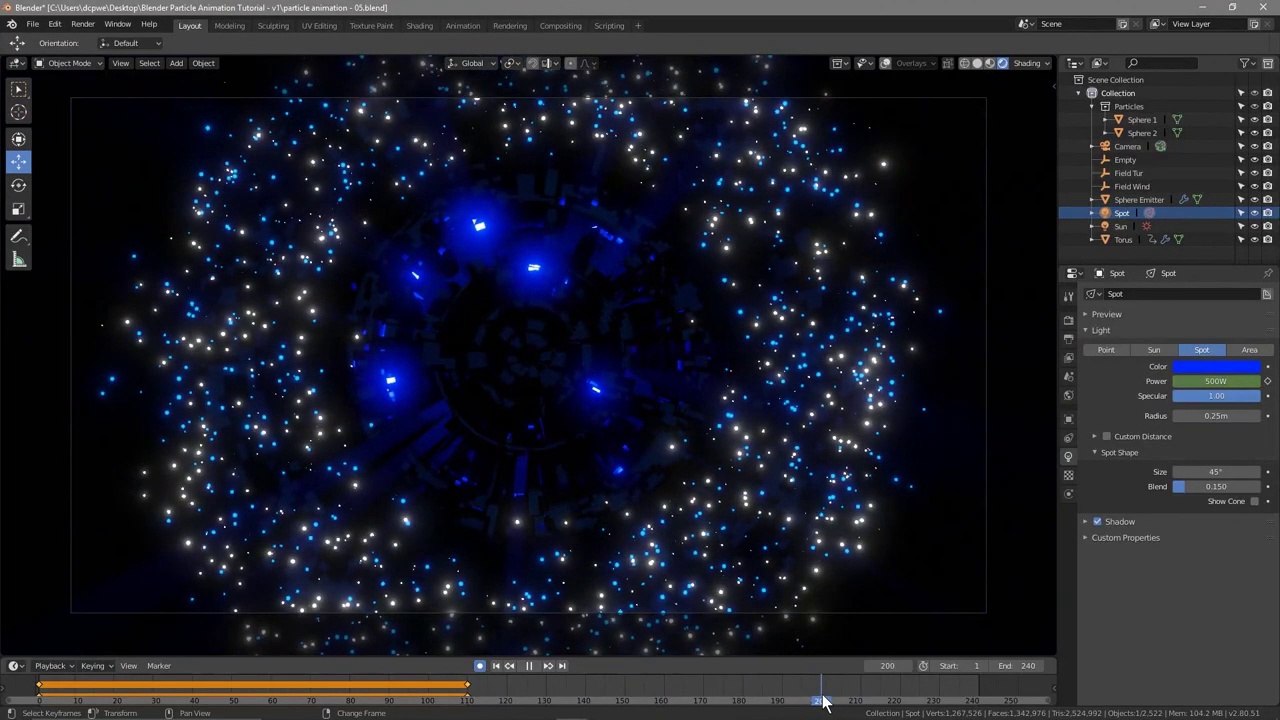Enable the Custom Distance checkbox
The height and width of the screenshot is (720, 1280).
coord(1106,436)
